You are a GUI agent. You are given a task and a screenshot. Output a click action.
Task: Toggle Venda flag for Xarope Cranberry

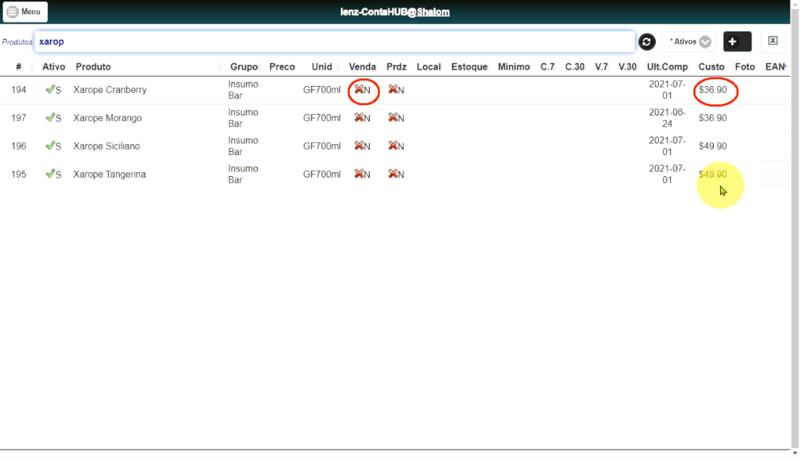pos(362,90)
